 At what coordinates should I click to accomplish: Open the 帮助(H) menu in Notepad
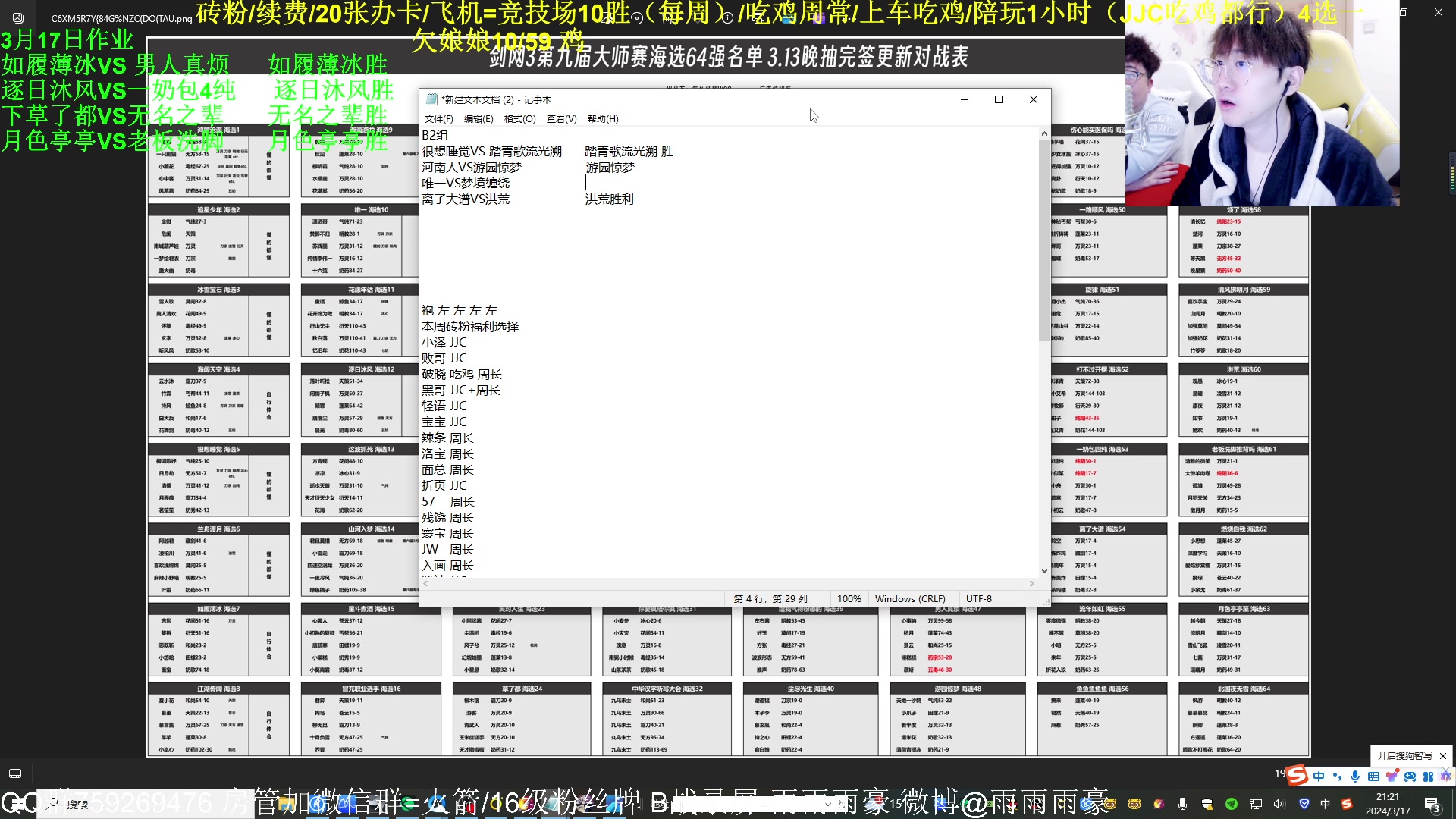click(603, 119)
